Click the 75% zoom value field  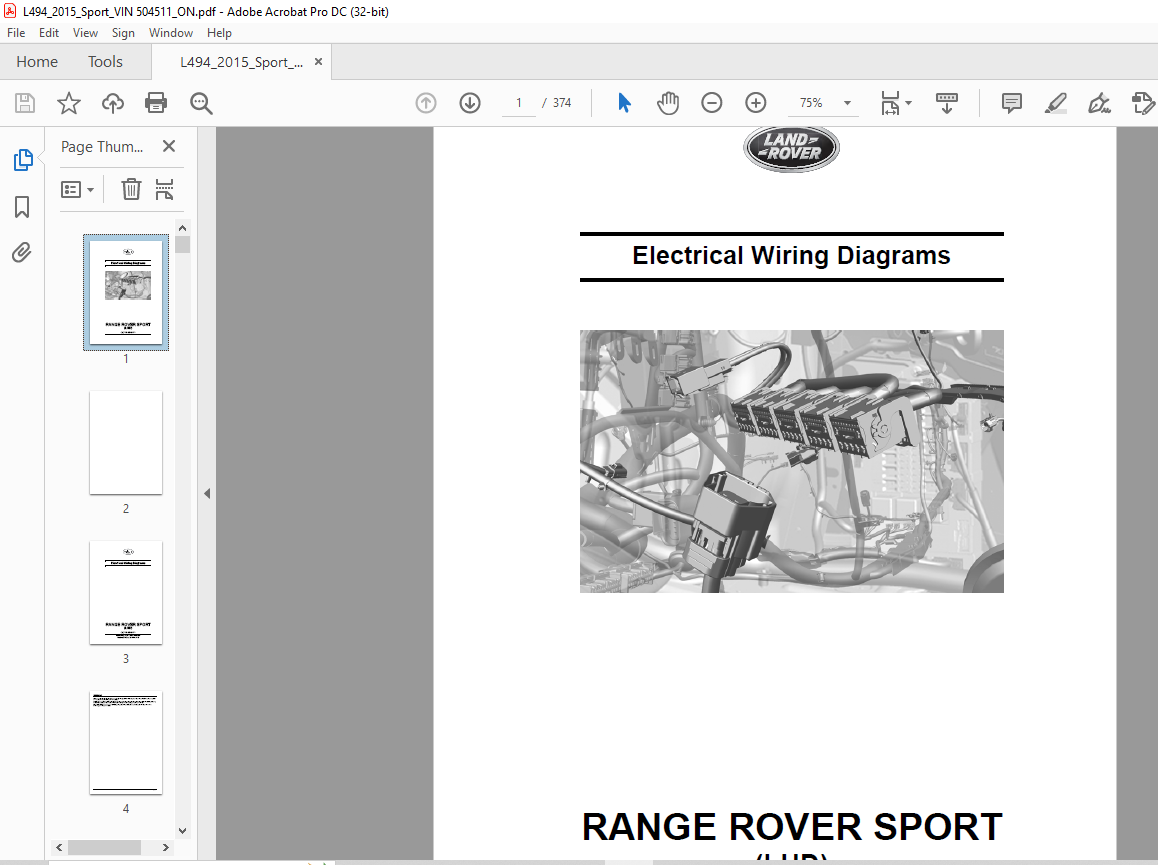coord(811,103)
